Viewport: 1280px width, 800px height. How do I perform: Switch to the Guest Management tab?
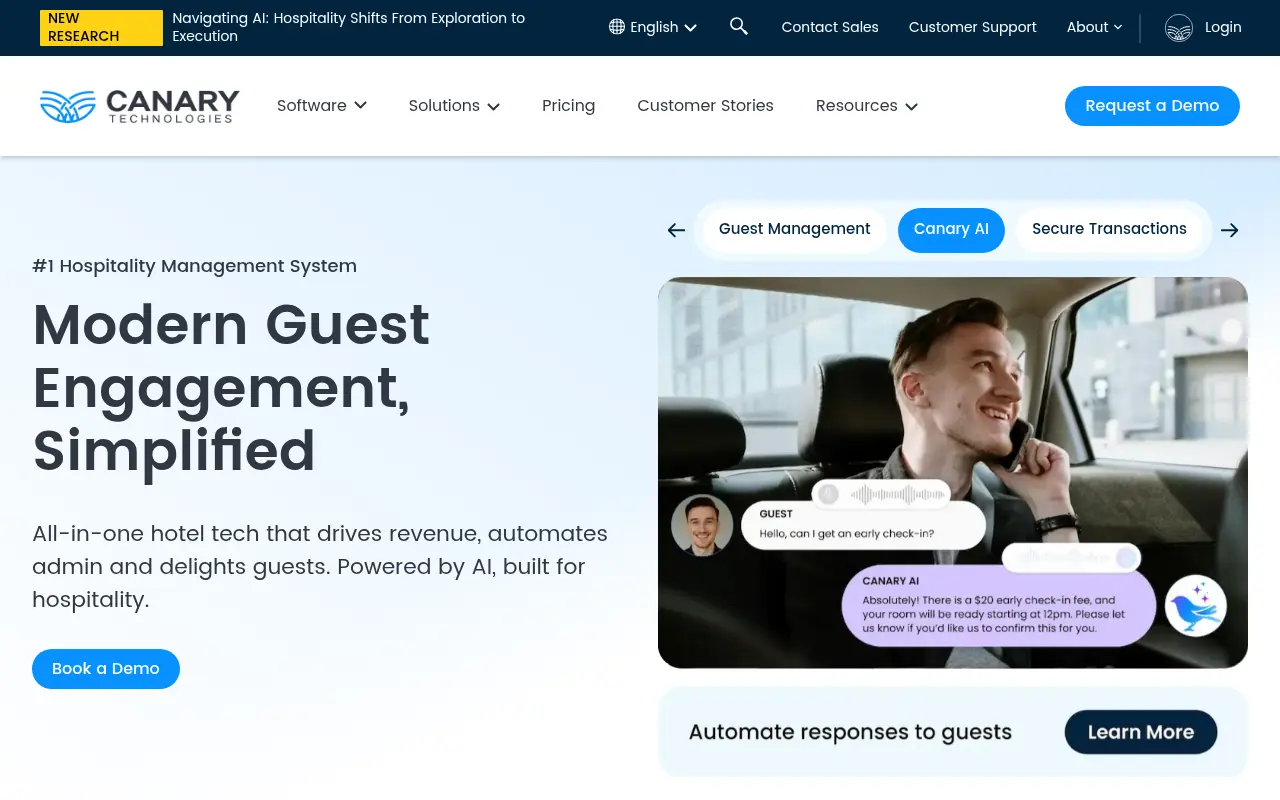pos(794,229)
